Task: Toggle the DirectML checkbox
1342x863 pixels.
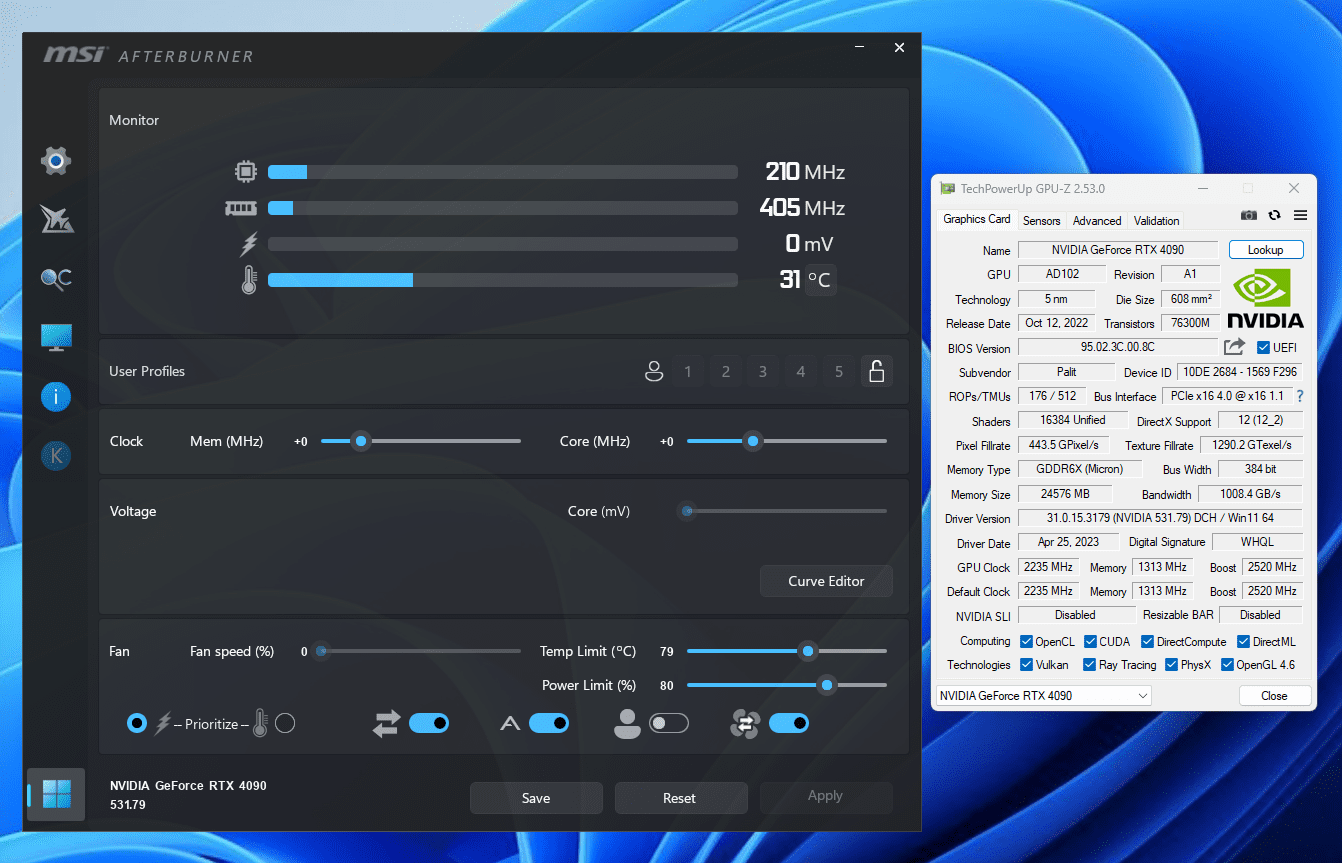Action: [x=1244, y=642]
